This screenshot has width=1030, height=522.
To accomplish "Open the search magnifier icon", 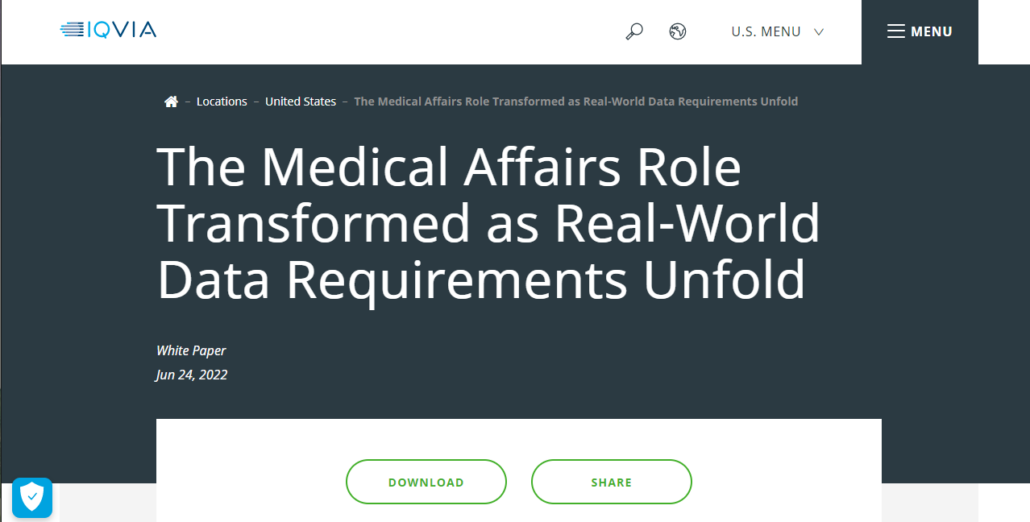I will point(634,31).
